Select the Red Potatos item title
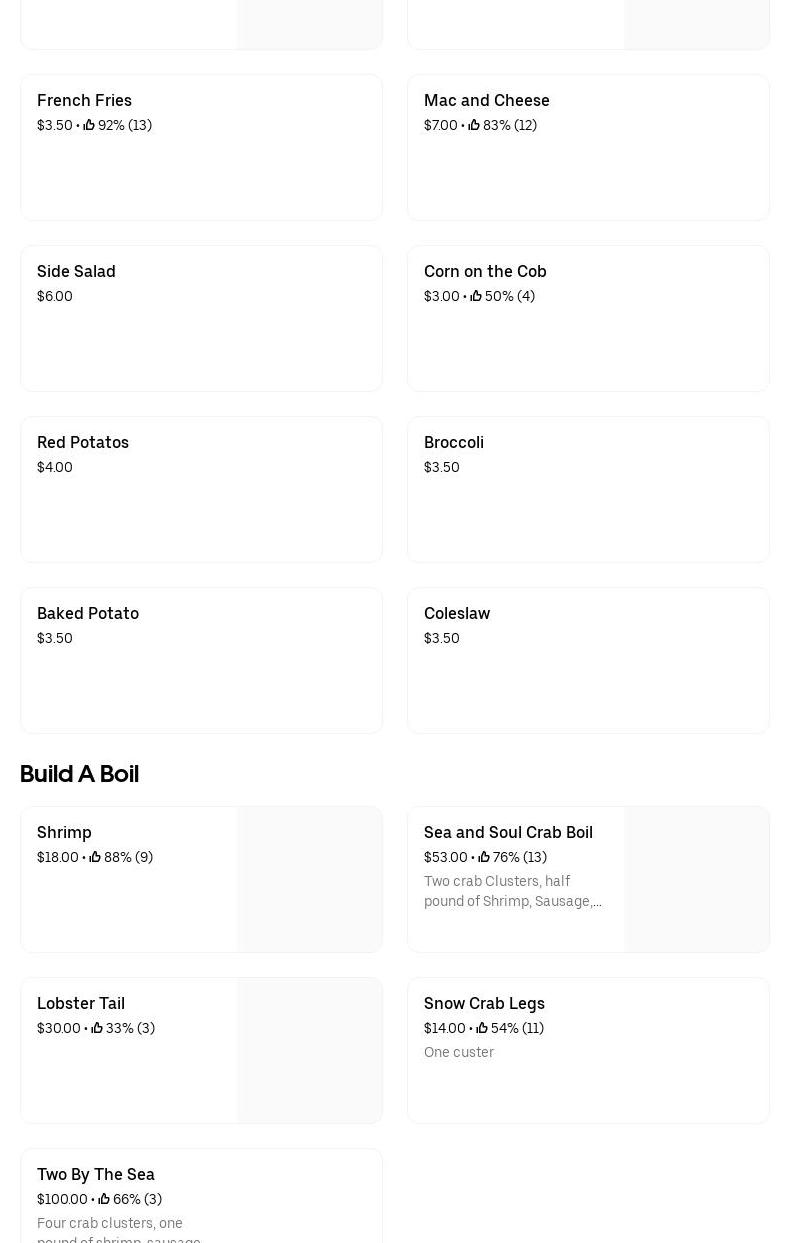 (83, 442)
